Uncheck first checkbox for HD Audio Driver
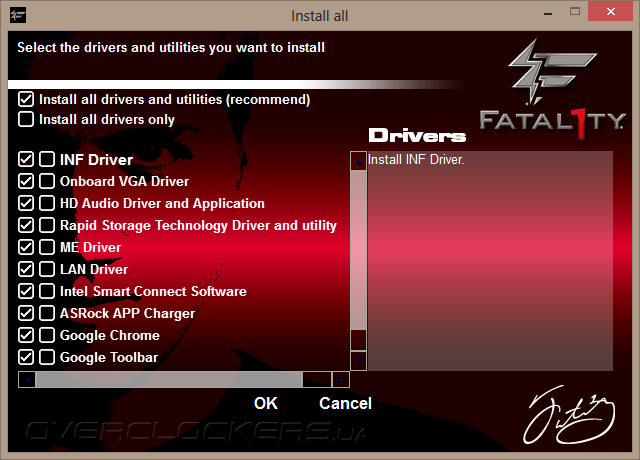This screenshot has width=640, height=460. click(x=26, y=203)
